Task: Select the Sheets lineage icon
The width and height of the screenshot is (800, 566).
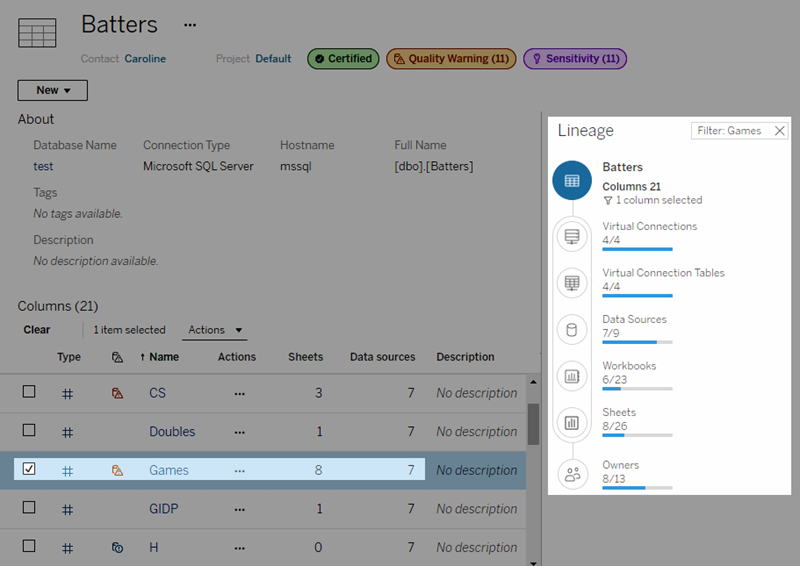Action: 572,423
